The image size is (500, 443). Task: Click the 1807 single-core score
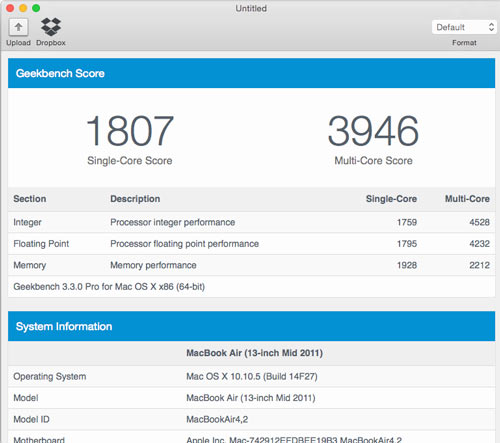tap(130, 130)
